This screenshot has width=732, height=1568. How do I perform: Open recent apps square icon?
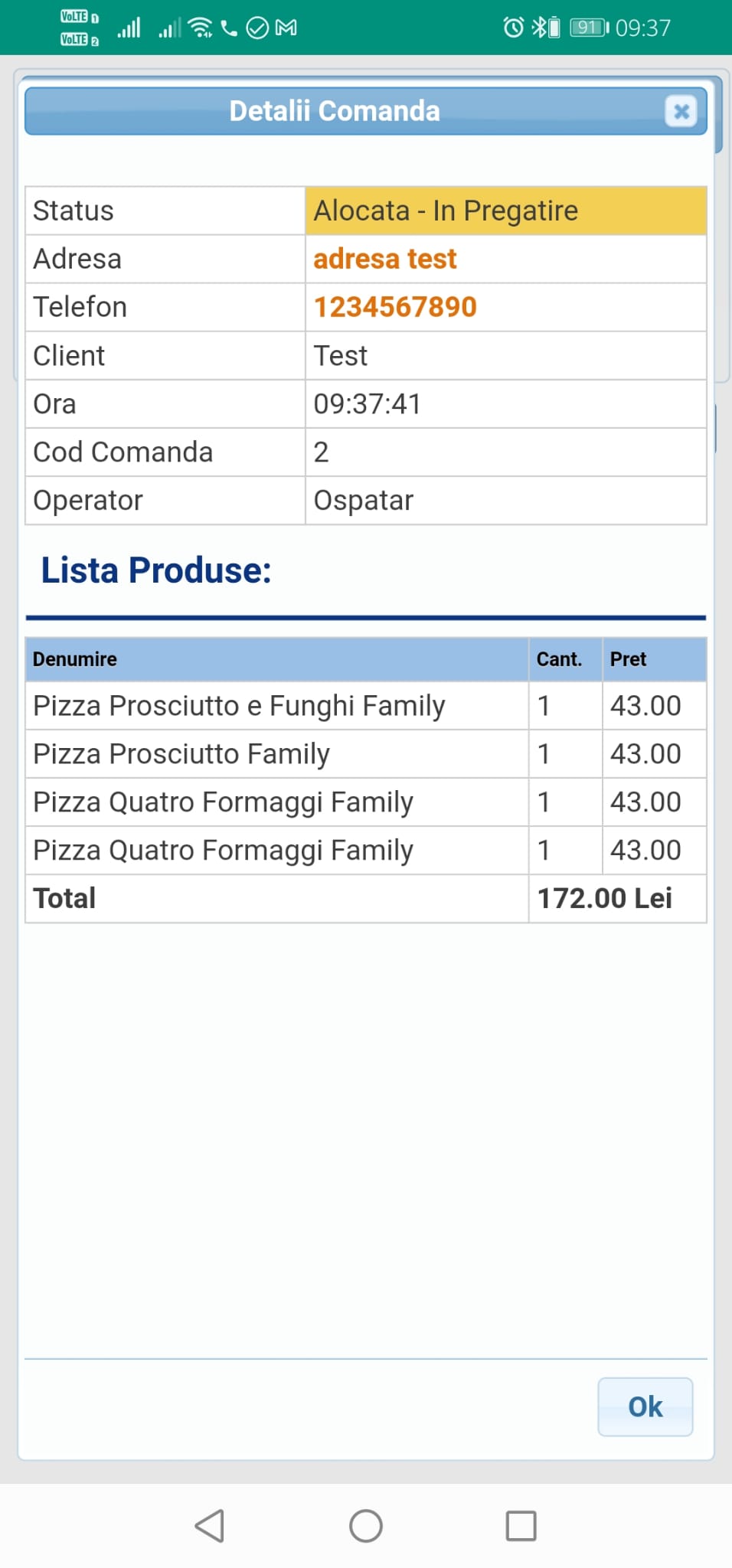click(x=521, y=1526)
